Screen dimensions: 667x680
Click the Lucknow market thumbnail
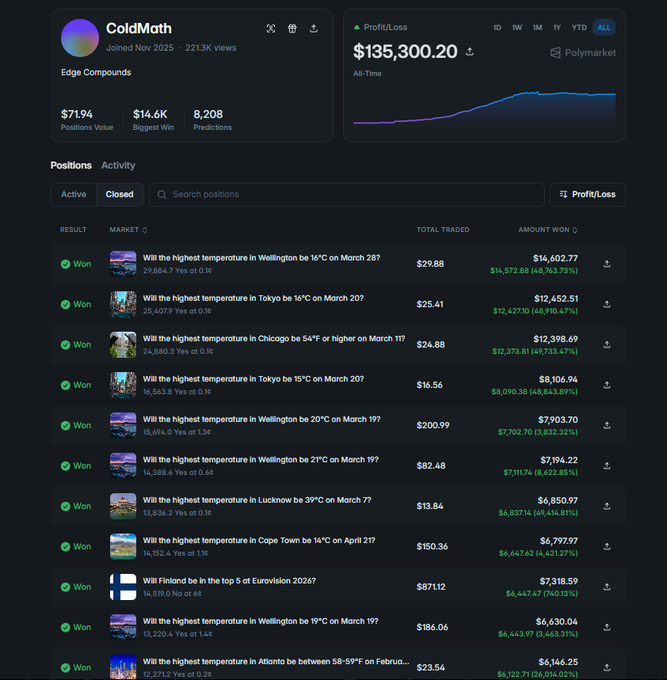tap(123, 506)
